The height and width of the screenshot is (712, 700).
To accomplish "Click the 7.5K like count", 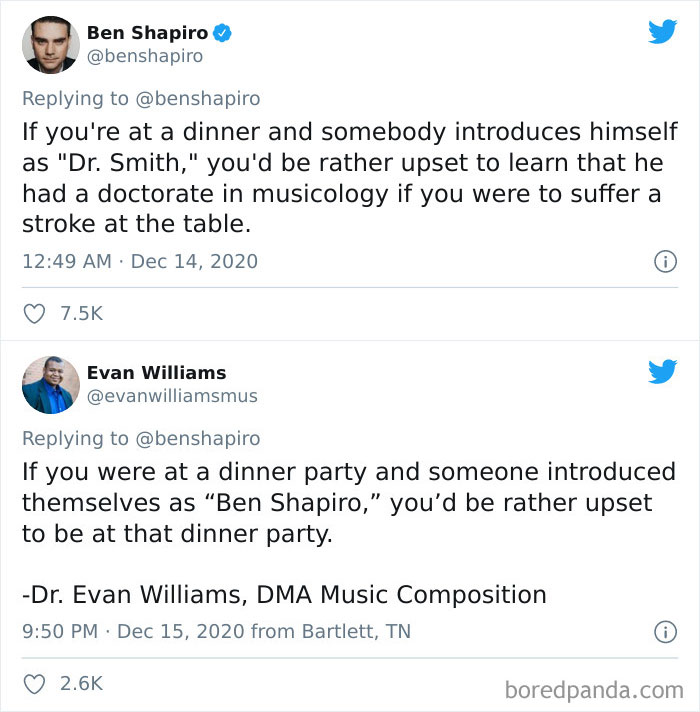I will (82, 314).
